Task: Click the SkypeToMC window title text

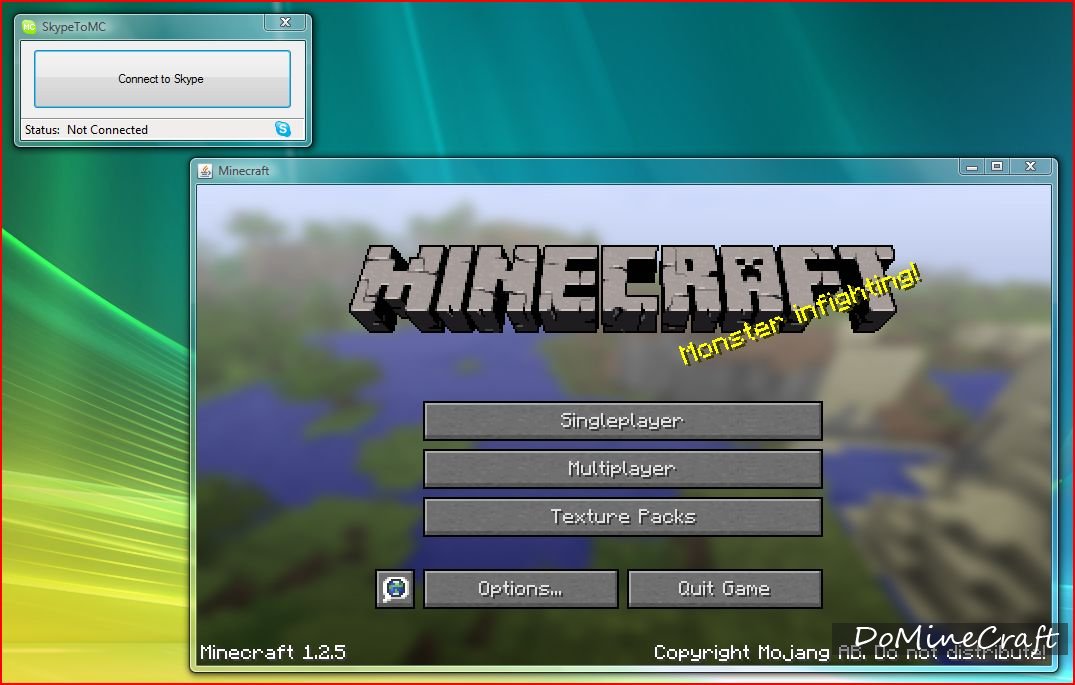Action: coord(74,27)
